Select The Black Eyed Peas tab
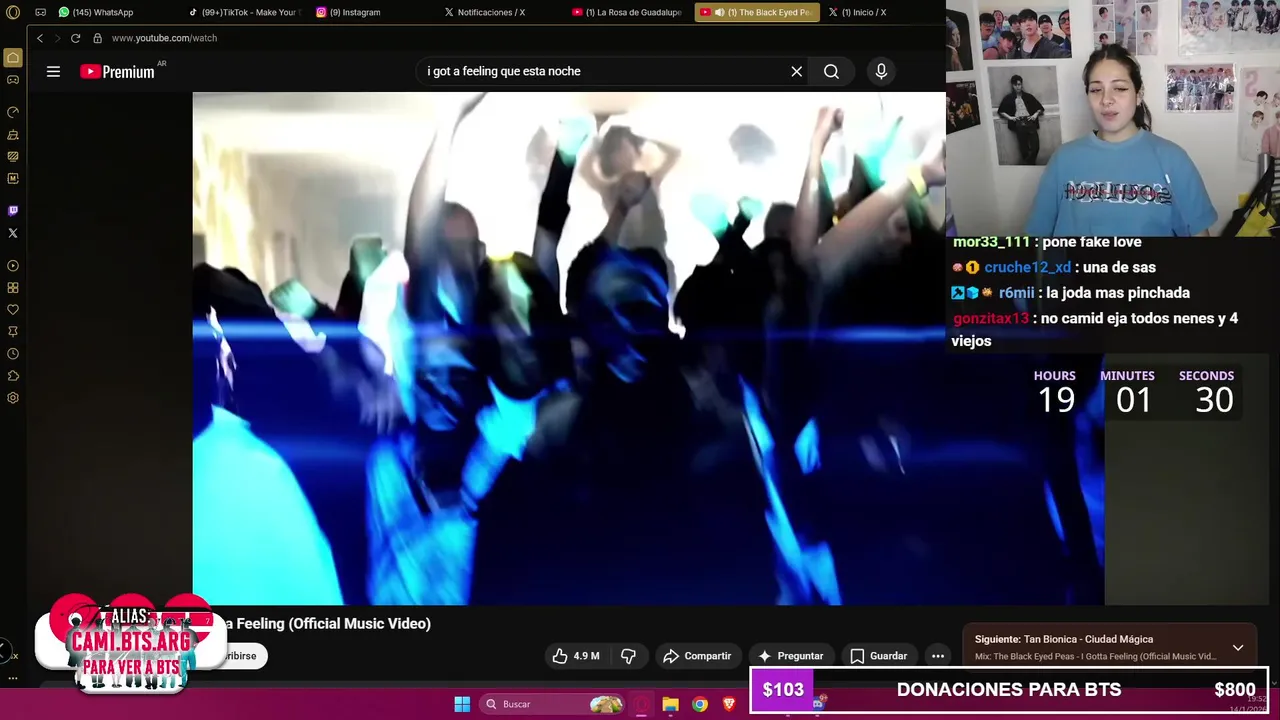Viewport: 1280px width, 720px height. (757, 12)
